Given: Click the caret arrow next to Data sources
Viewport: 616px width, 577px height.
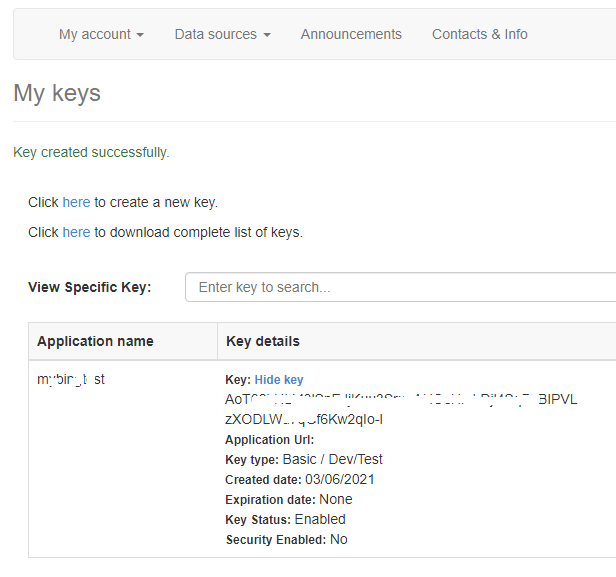Looking at the screenshot, I should tap(267, 35).
